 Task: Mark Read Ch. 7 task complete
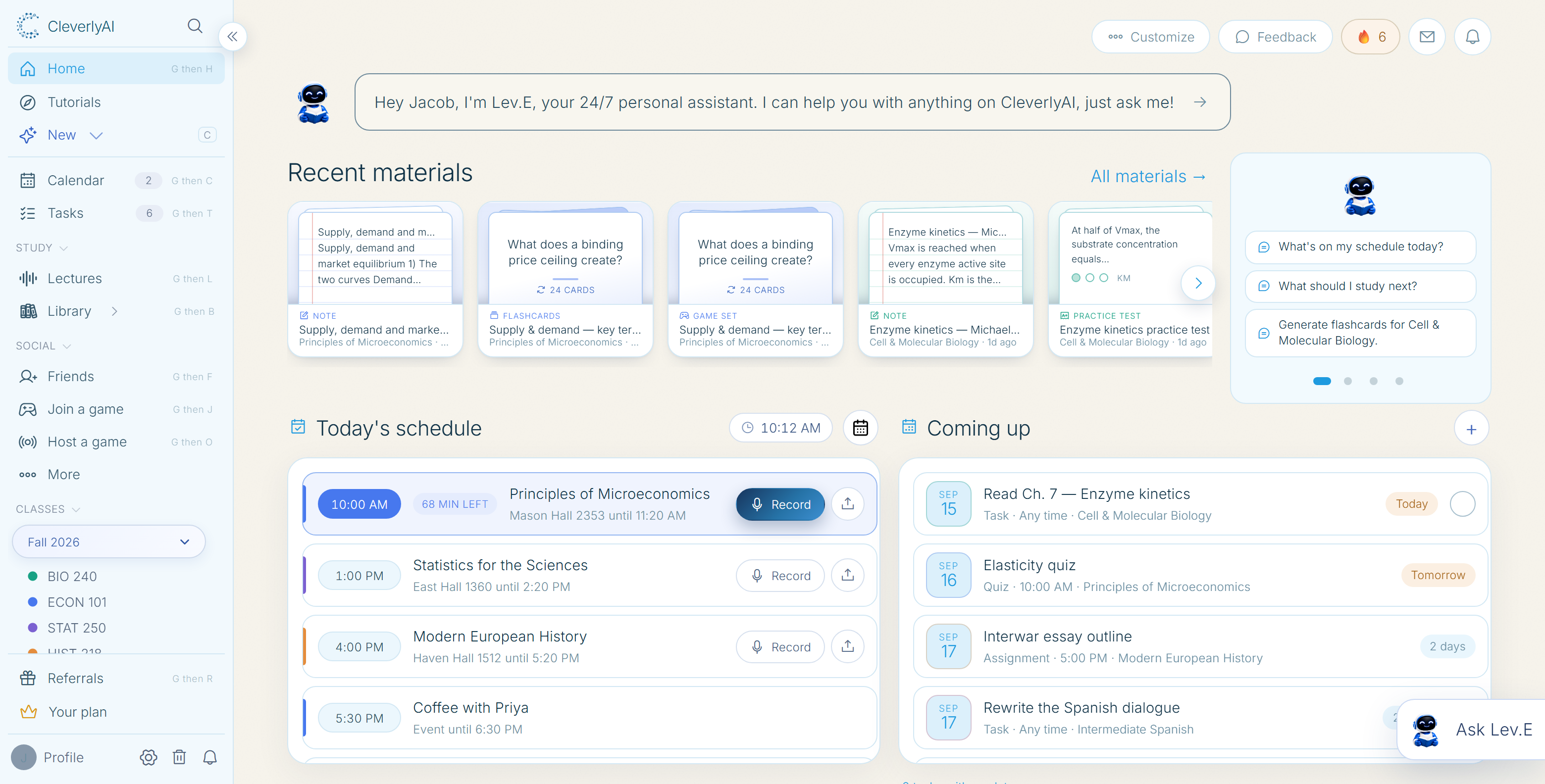1462,503
